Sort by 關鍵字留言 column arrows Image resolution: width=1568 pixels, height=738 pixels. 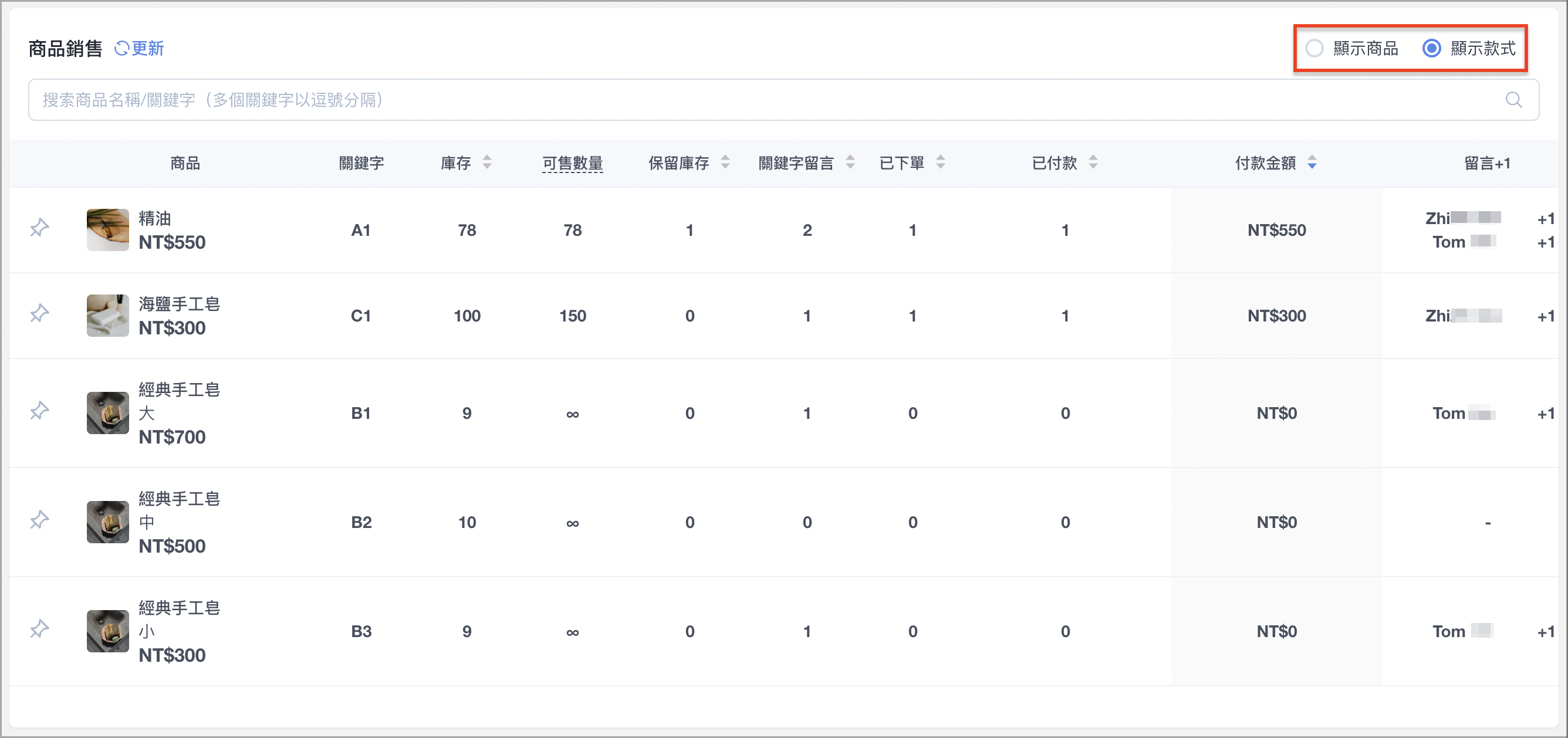pos(850,162)
